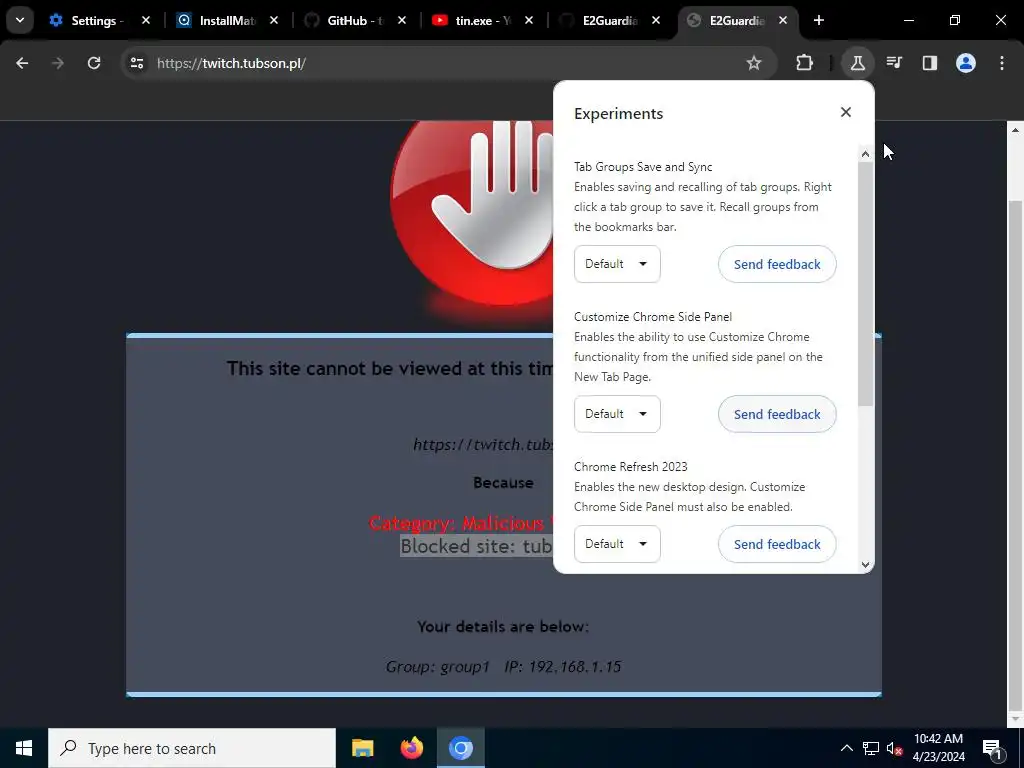Viewport: 1024px width, 768px height.
Task: Open Customize Chrome Side Panel dropdown
Action: pos(617,414)
